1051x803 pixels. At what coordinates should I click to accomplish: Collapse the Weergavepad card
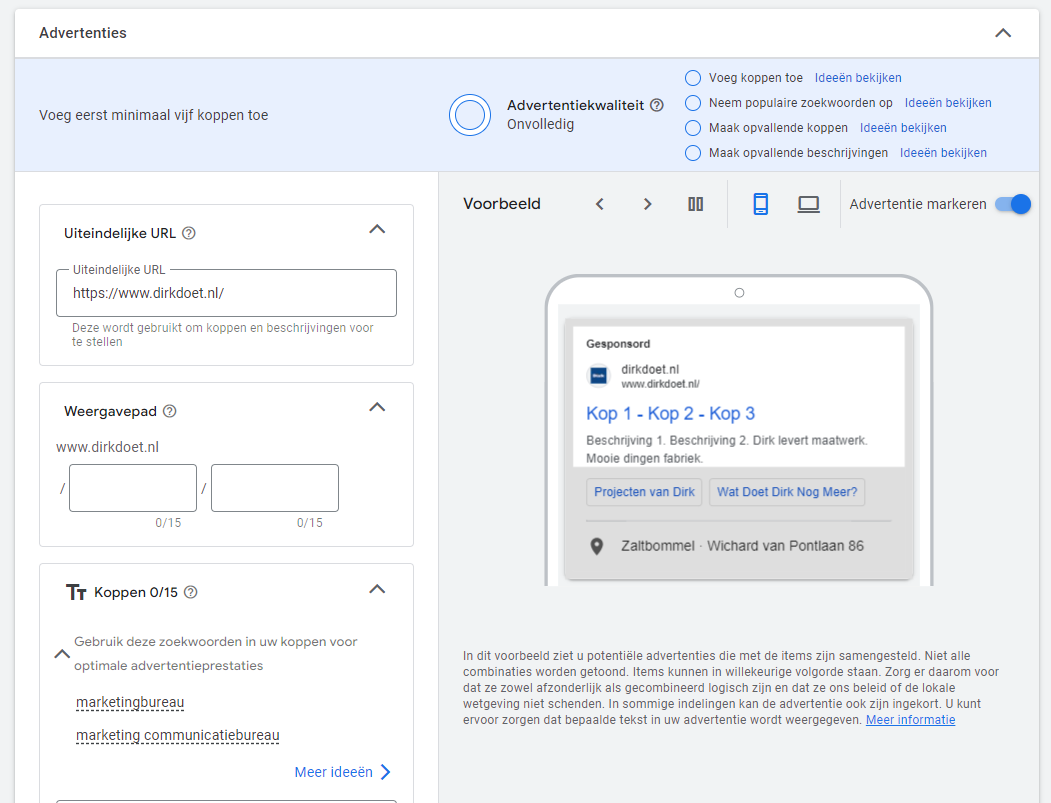[x=377, y=408]
